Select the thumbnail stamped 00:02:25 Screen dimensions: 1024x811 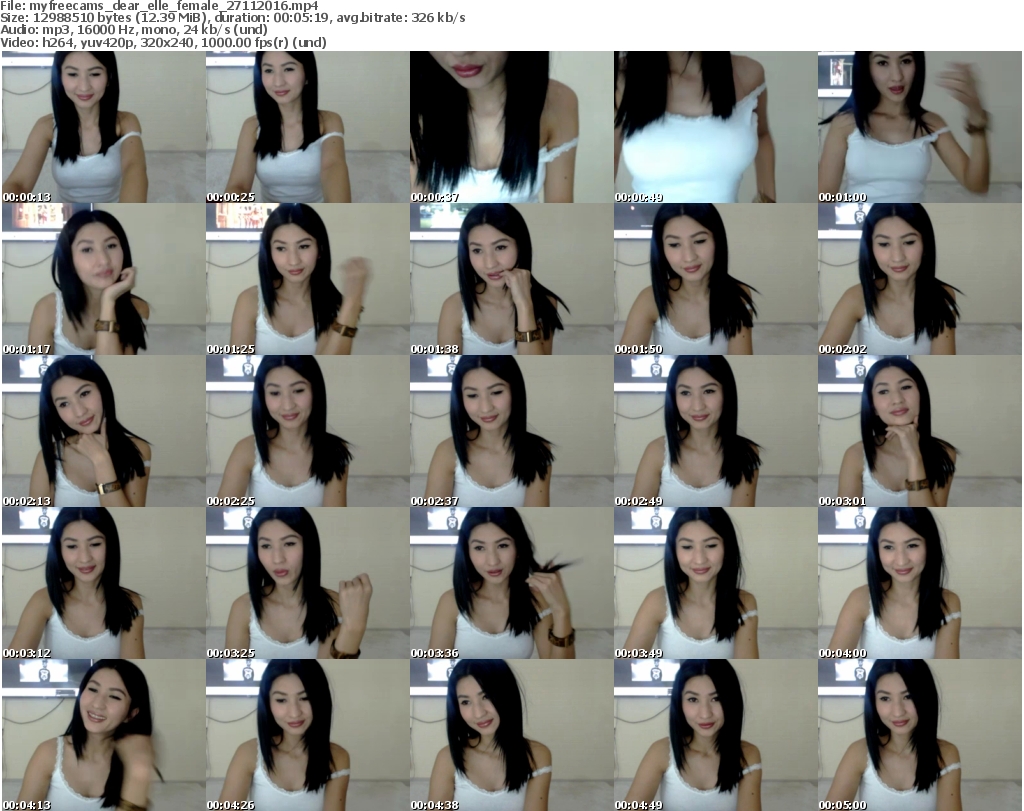click(x=308, y=432)
